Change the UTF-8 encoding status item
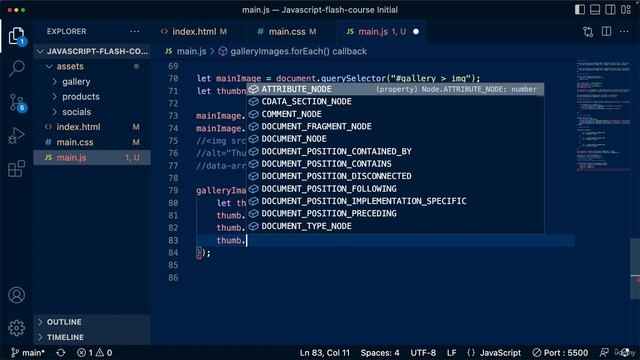 pos(423,353)
